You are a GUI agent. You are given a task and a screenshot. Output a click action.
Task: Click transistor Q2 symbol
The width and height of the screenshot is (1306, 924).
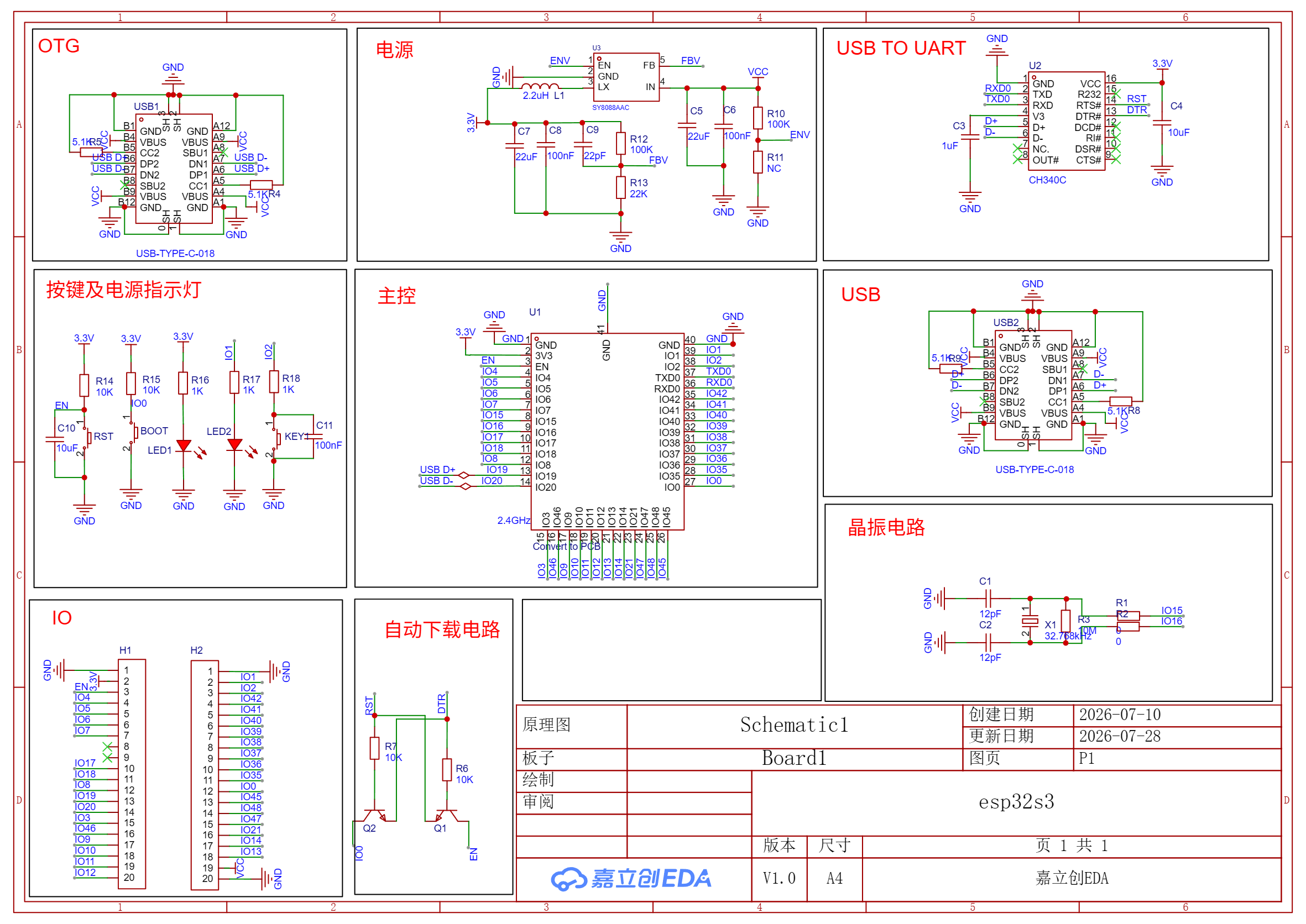[x=375, y=815]
